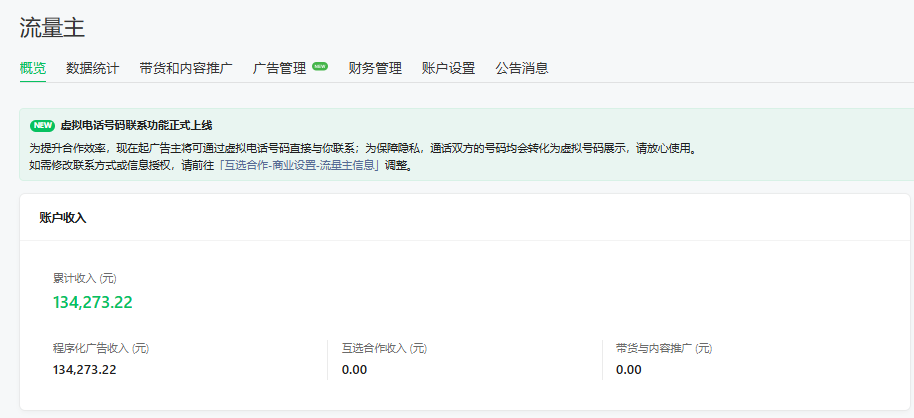This screenshot has height=418, width=914.
Task: Select the 0.00 value under 带货与内容推广
Action: [628, 370]
